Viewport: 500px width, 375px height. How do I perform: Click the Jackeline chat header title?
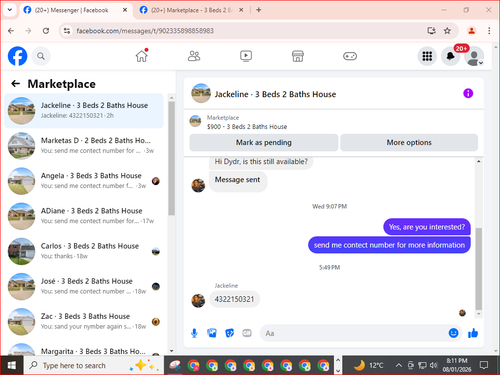(x=275, y=94)
